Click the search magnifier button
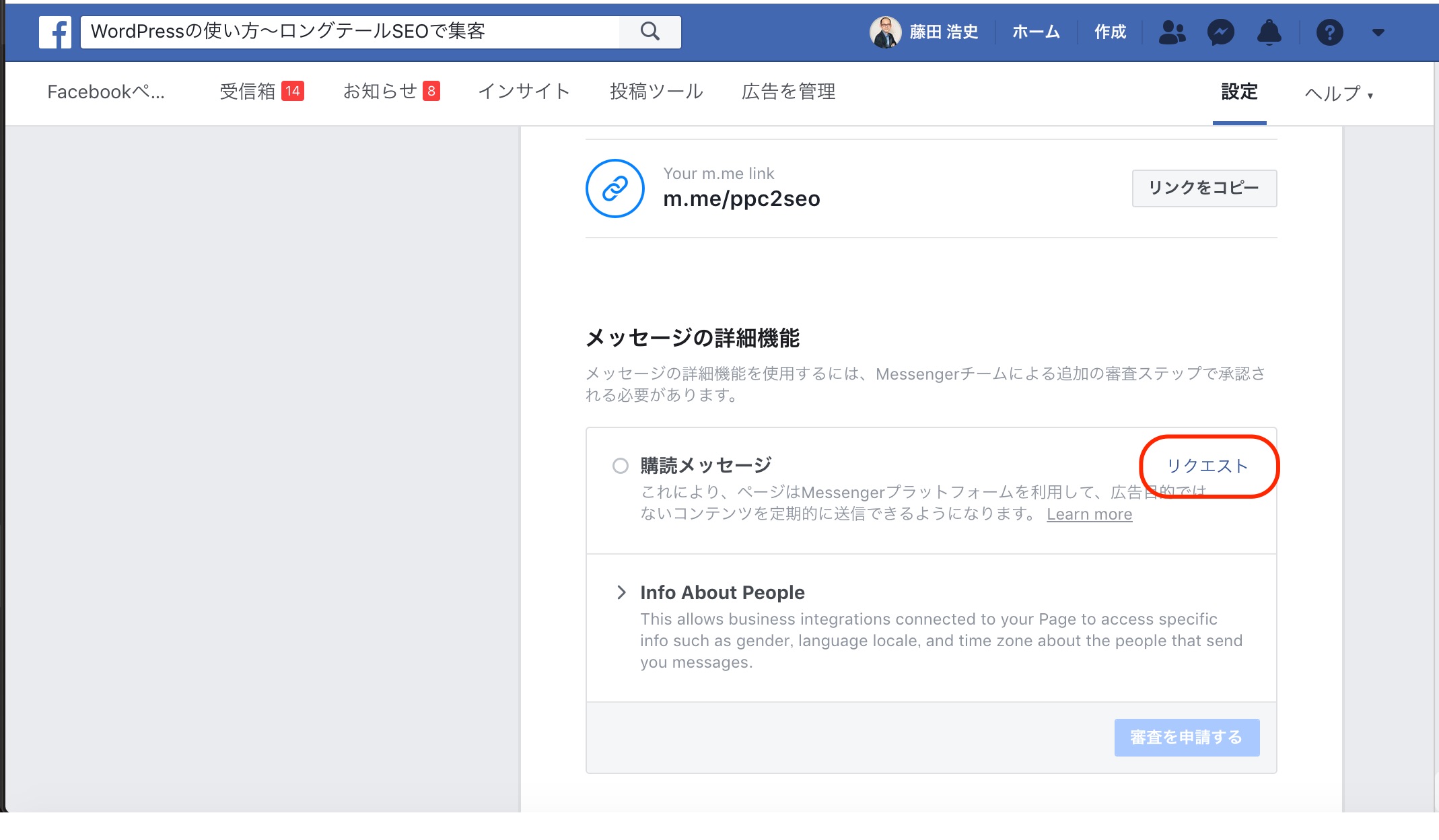Image resolution: width=1439 pixels, height=840 pixels. [650, 32]
